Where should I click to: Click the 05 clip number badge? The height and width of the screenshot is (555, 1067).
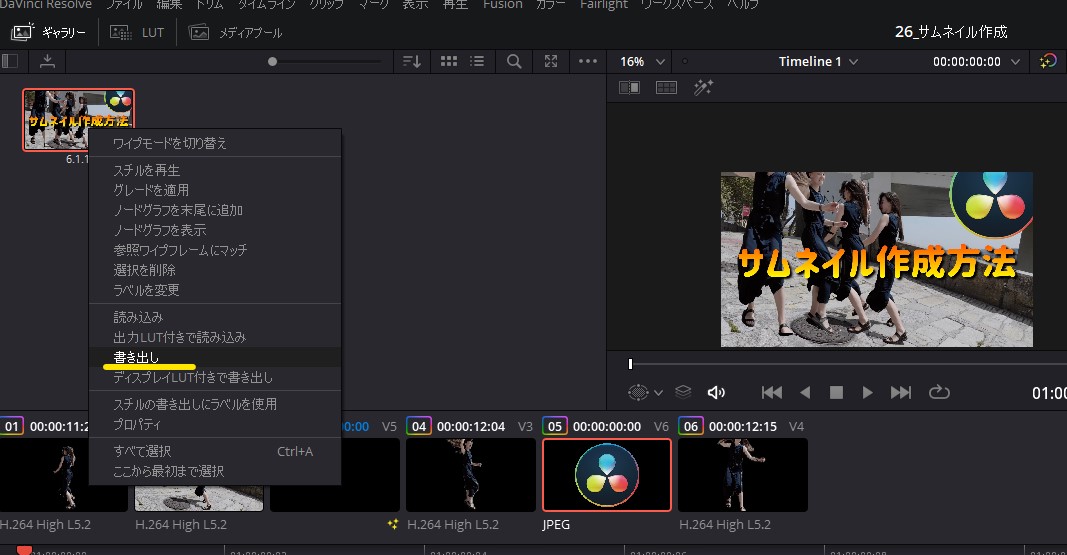pos(555,426)
